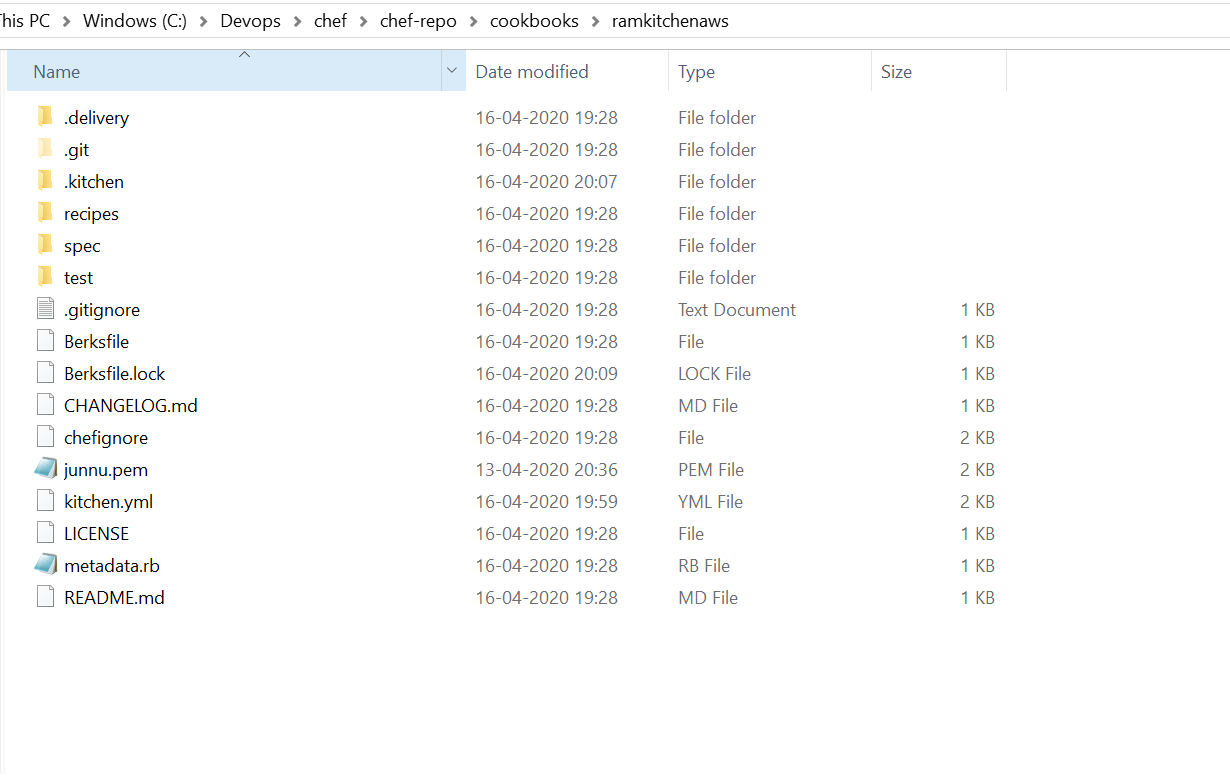This screenshot has width=1230, height=784.
Task: Select the README.md file
Action: coord(113,597)
